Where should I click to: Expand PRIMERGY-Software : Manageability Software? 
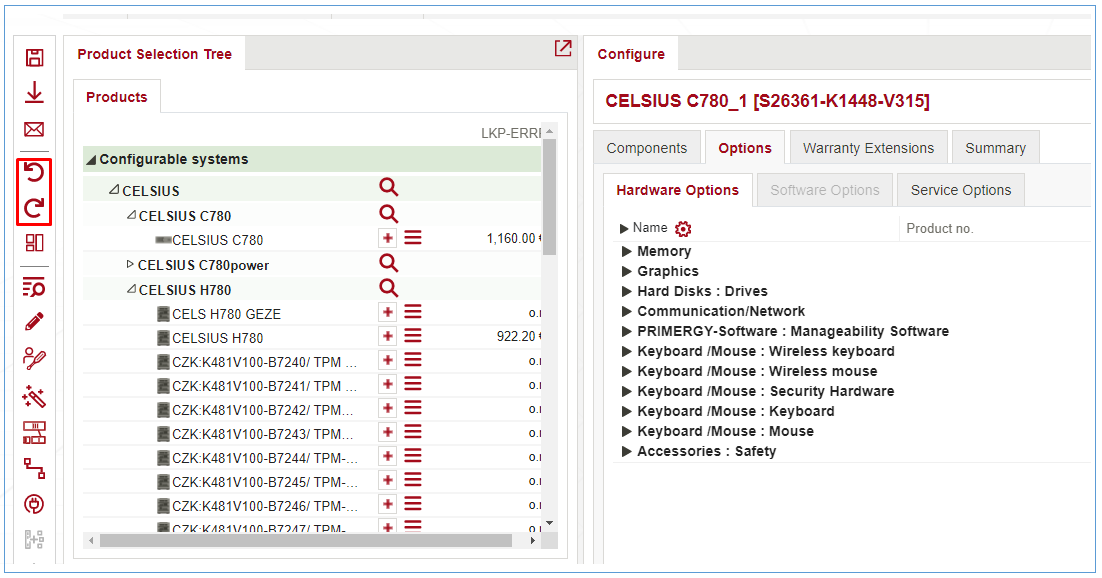click(627, 331)
